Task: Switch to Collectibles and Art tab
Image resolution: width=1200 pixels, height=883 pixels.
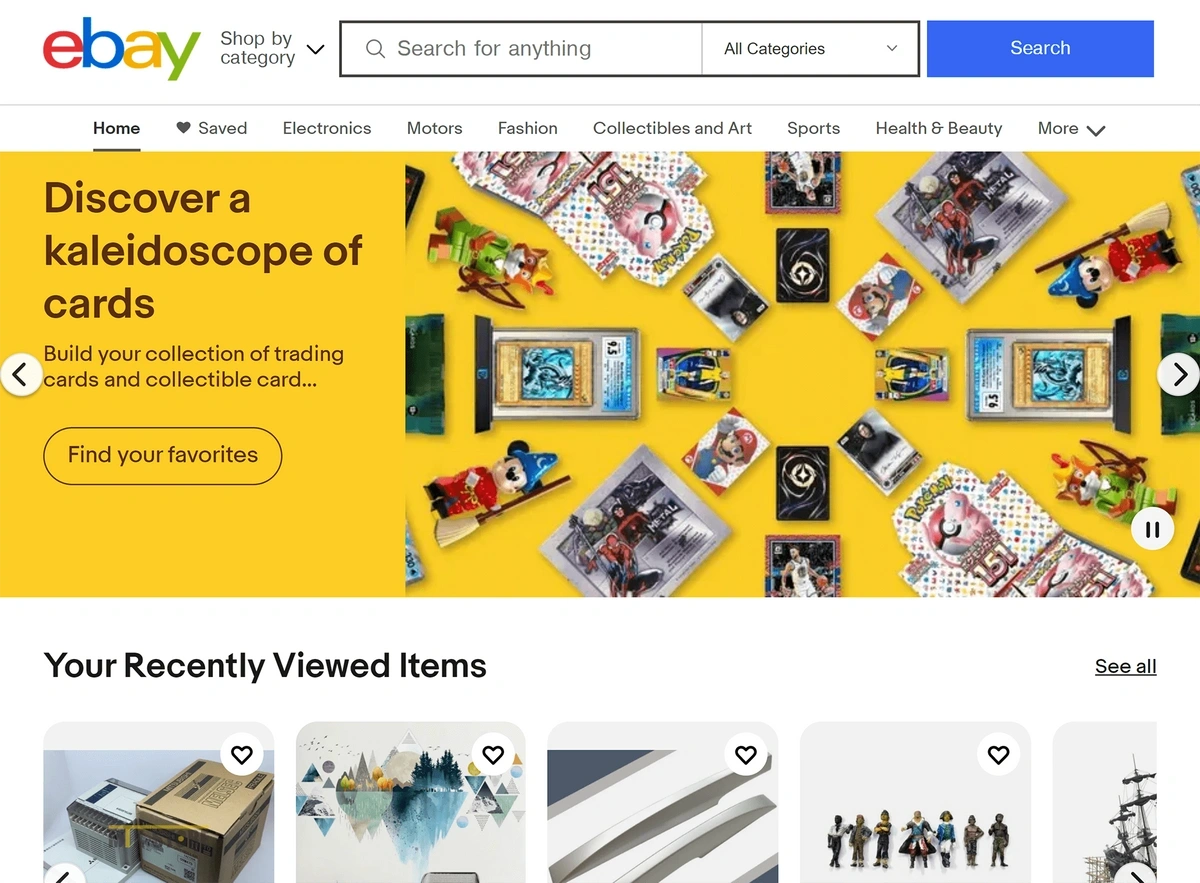Action: (x=672, y=128)
